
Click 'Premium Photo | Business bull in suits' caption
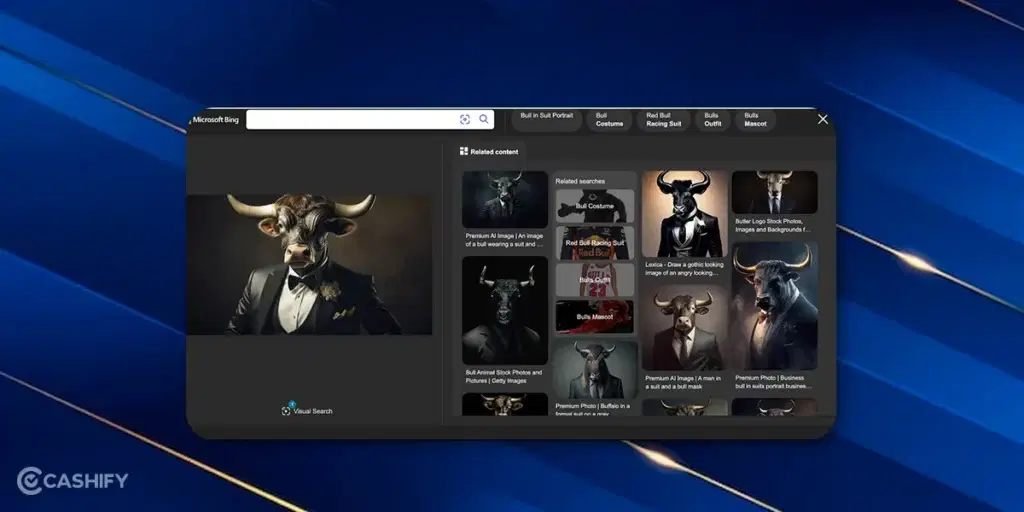click(773, 381)
